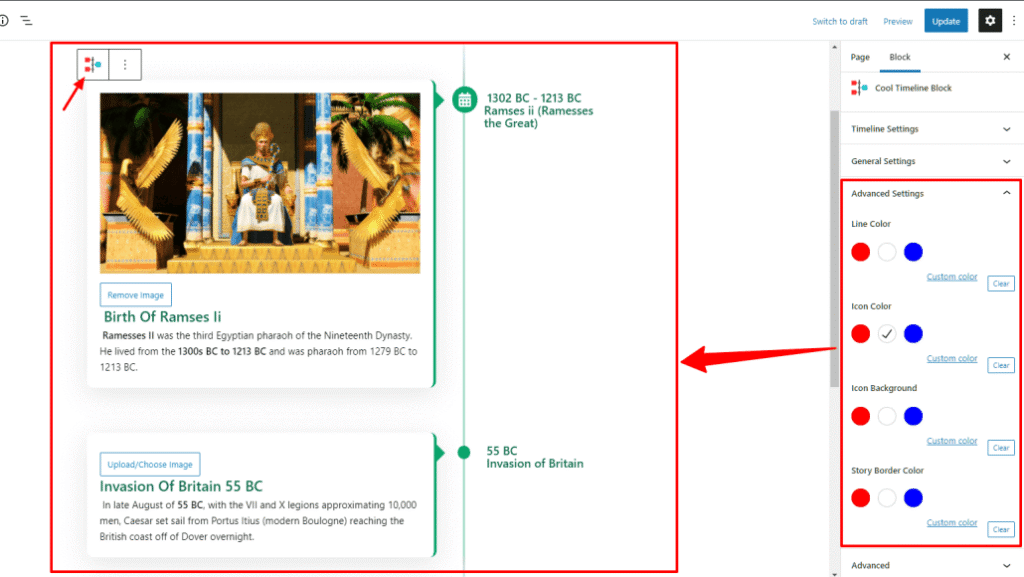Expand the Timeline Settings section
Screen dimensions: 1024x577
[930, 128]
